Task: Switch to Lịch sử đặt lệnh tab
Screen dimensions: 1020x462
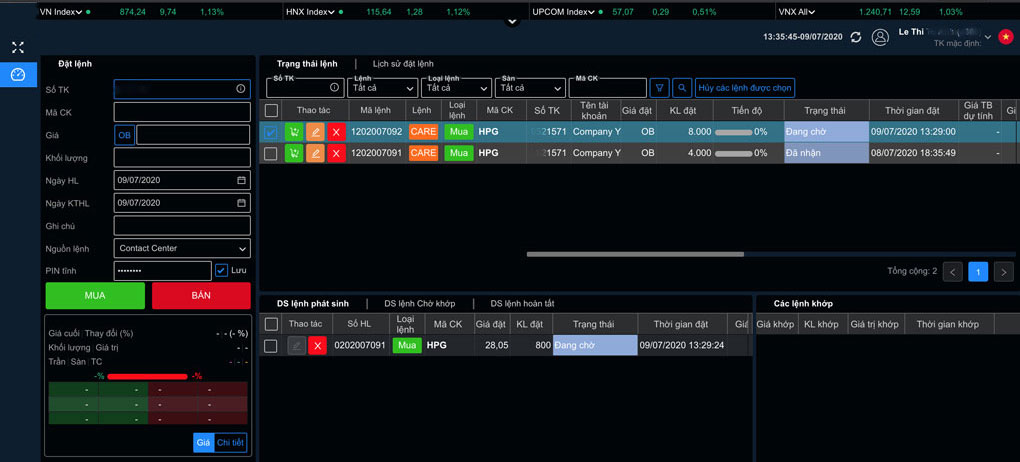Action: click(403, 64)
